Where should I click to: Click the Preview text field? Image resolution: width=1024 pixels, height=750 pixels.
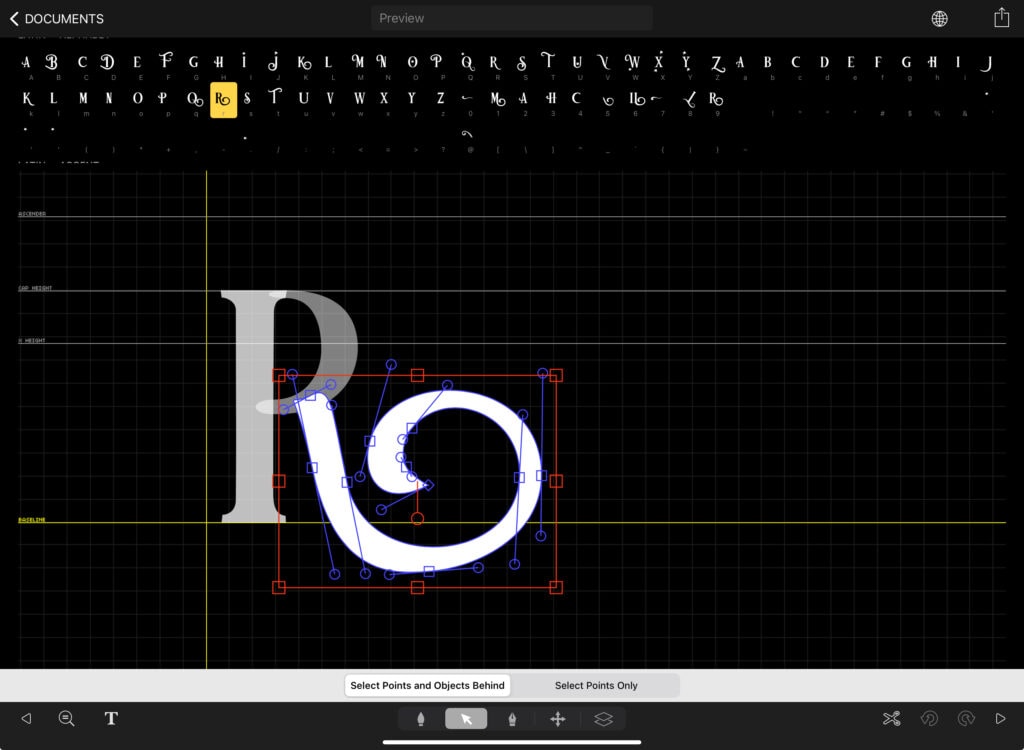511,18
